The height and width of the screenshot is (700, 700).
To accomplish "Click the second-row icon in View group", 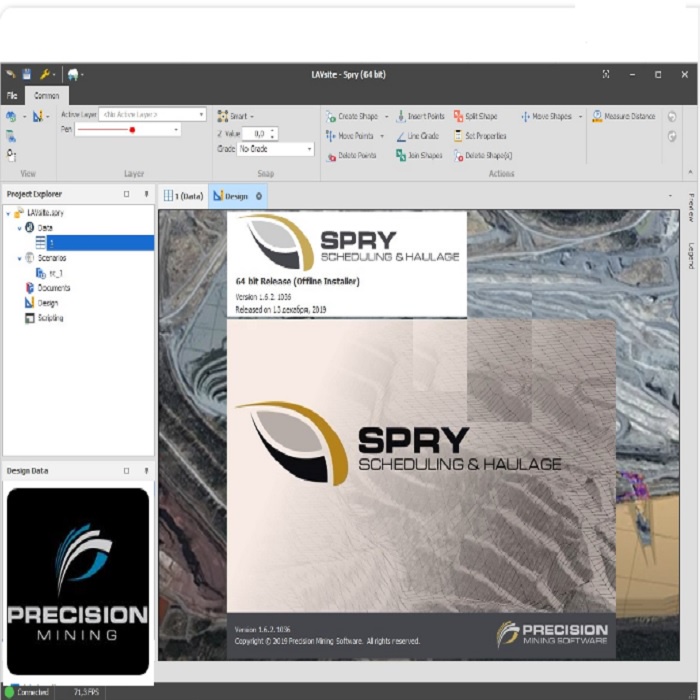I will click(x=11, y=136).
